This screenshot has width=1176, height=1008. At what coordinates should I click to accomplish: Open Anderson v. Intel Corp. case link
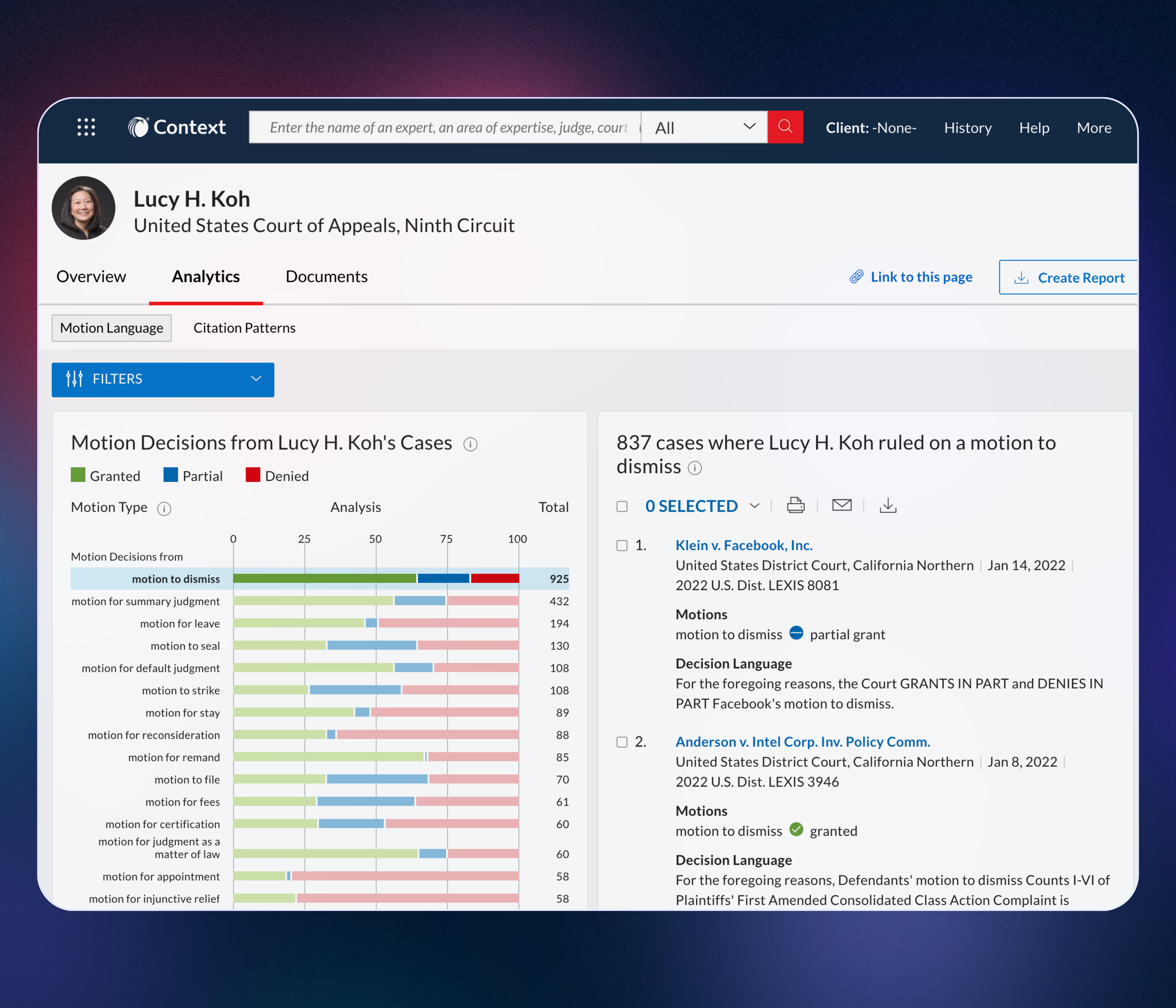[x=803, y=742]
